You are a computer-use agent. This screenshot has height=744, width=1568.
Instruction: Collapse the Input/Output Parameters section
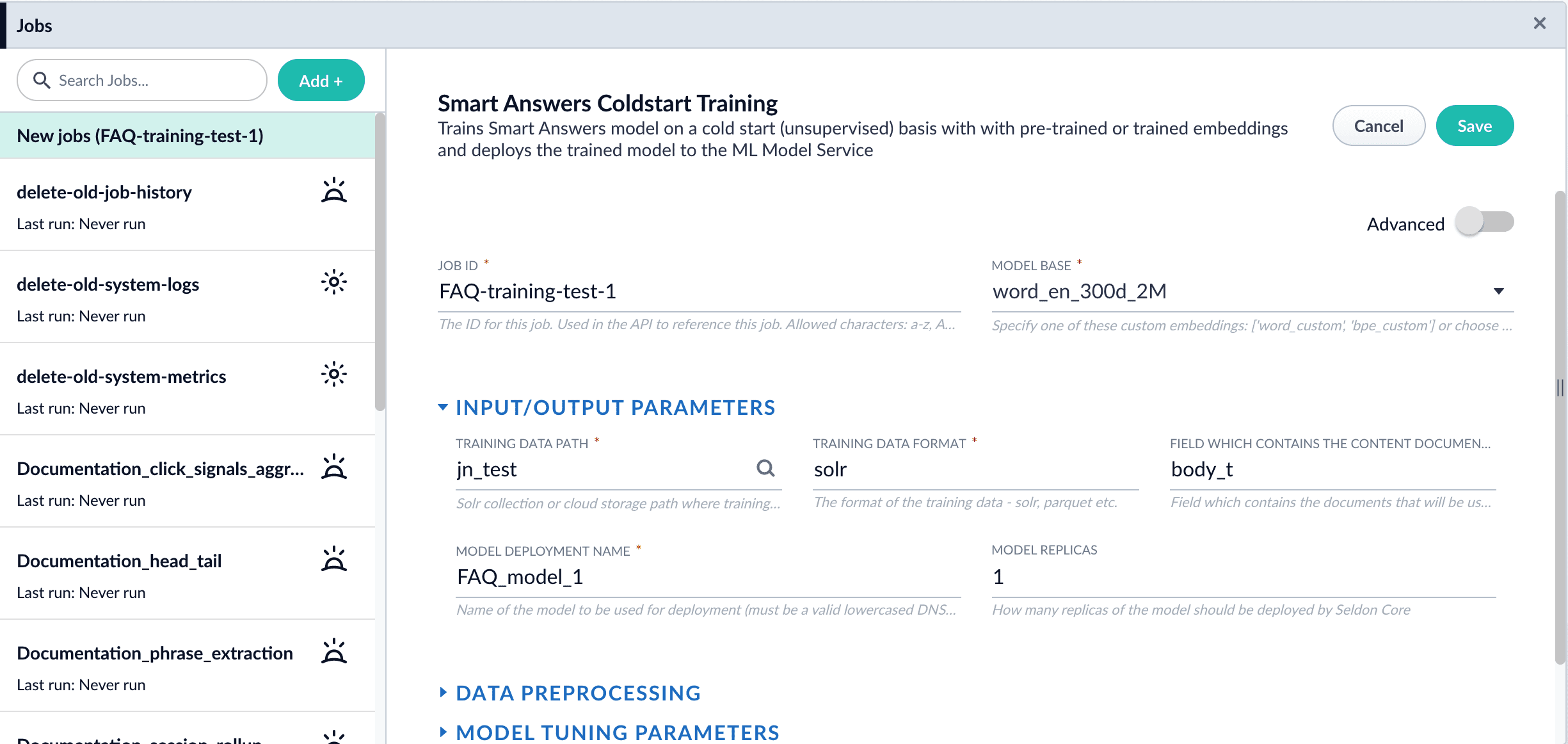442,407
